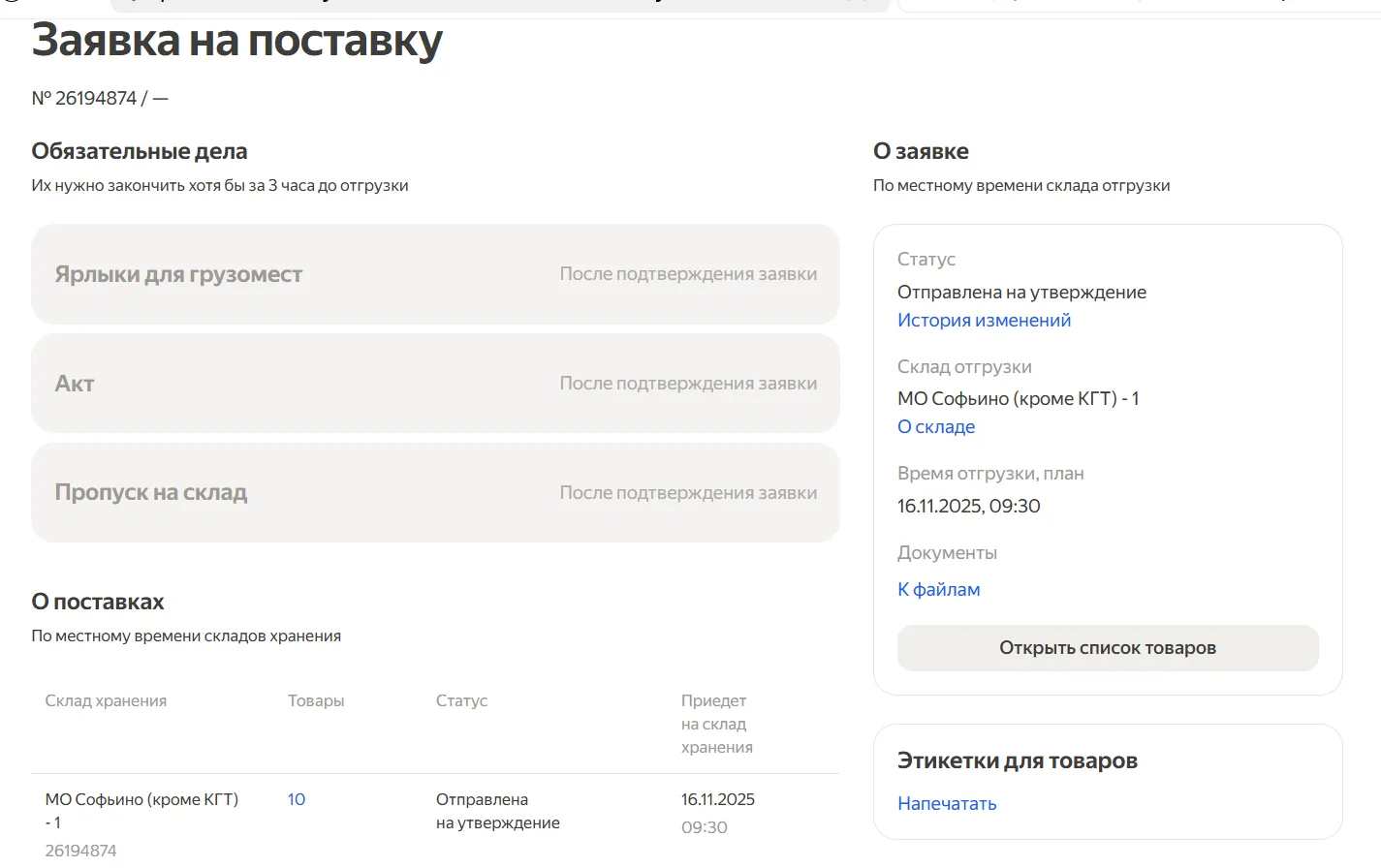Click the Обязательные дела section heading
Image resolution: width=1381 pixels, height=868 pixels.
click(140, 152)
